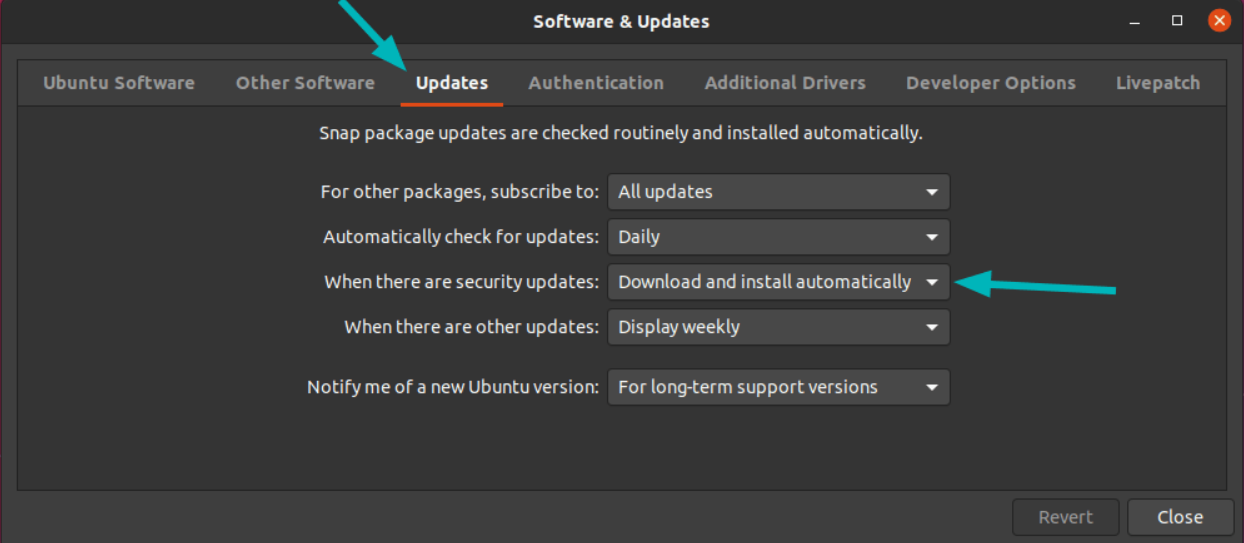Screen dimensions: 1244x543
Task: Expand the 'Display weekly' other updates dropdown
Action: click(778, 327)
